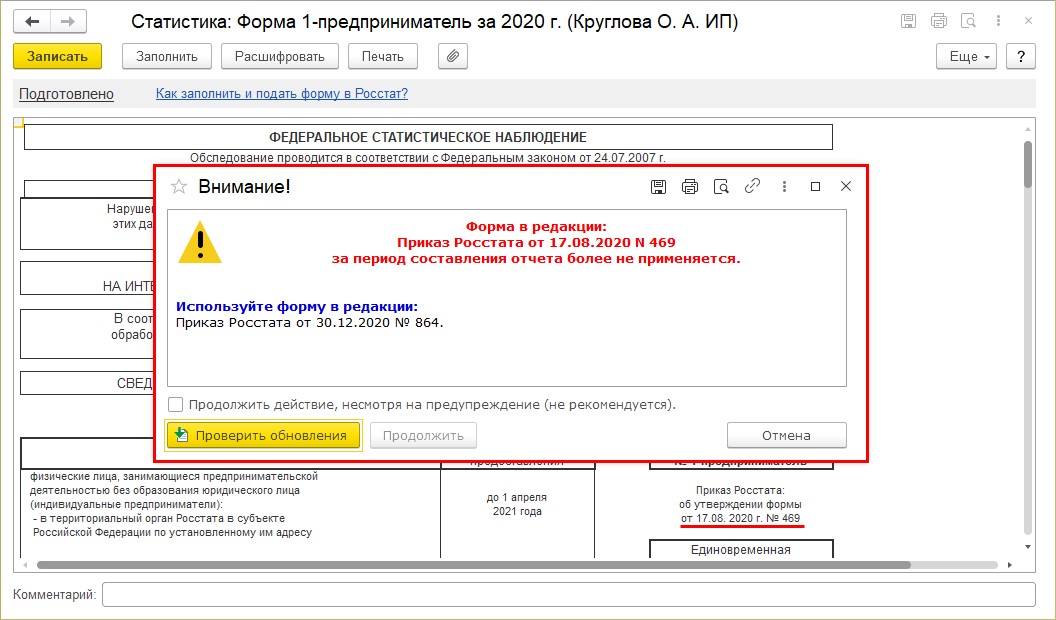
Task: Save icon in main window title bar
Action: [x=909, y=21]
